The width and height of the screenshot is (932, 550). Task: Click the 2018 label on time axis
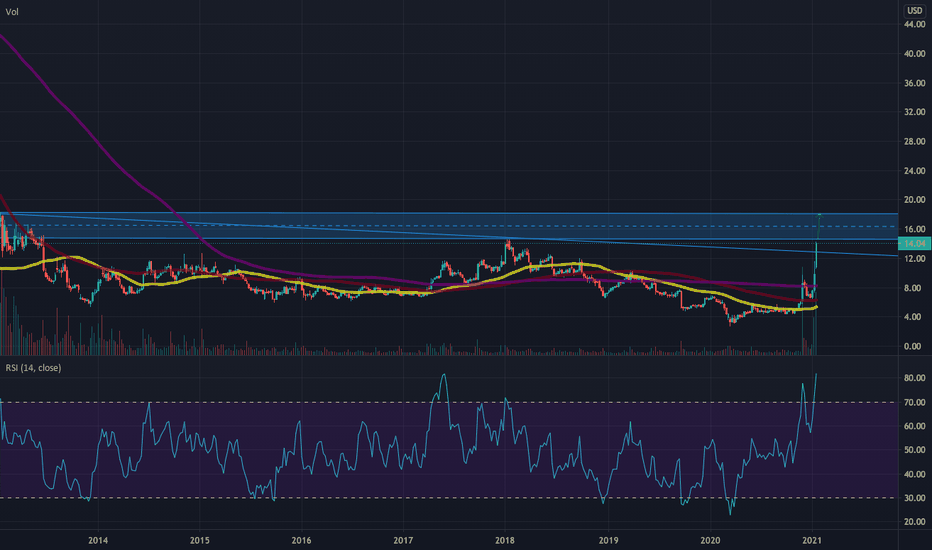point(505,540)
